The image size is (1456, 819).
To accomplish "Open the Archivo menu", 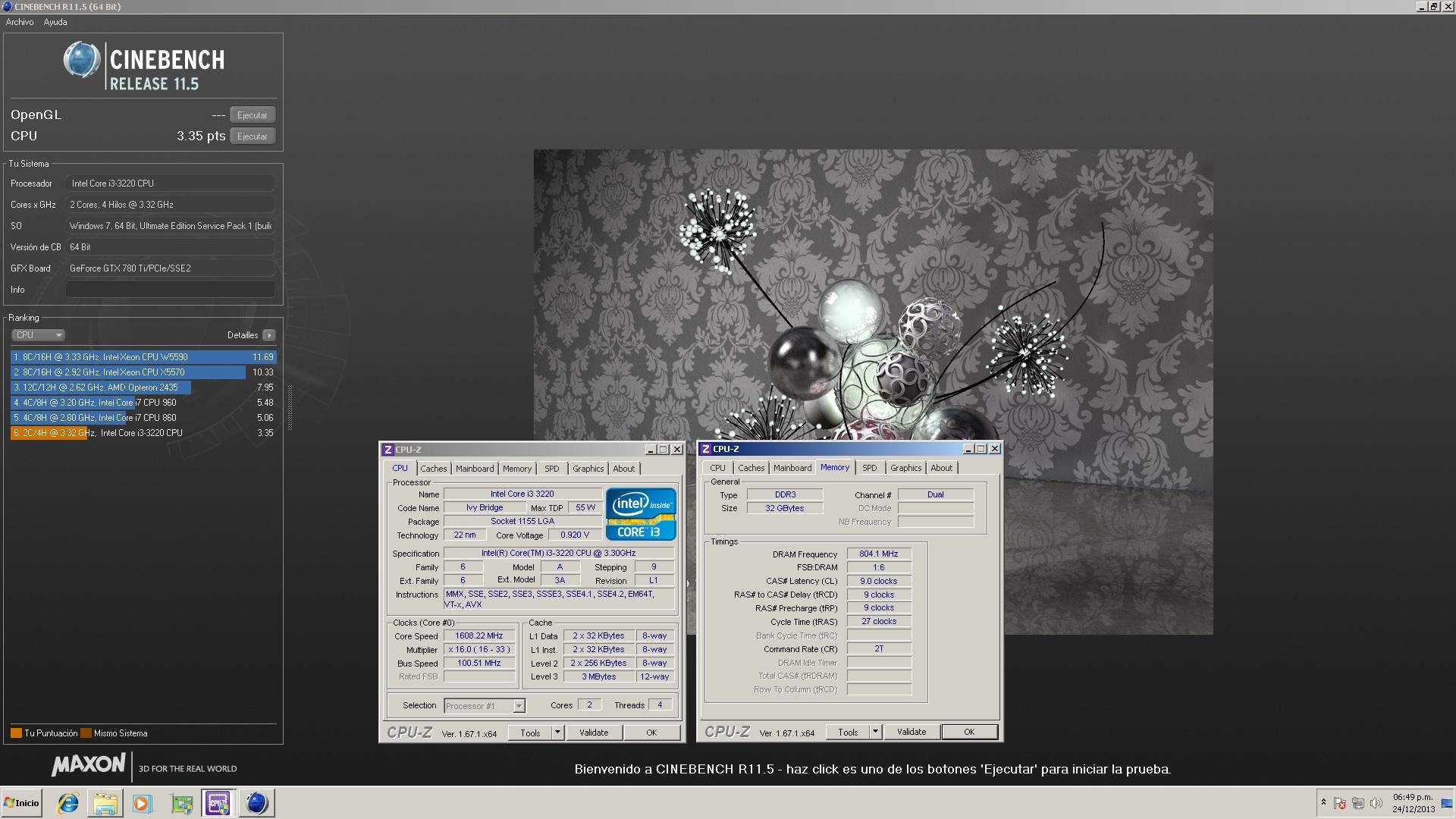I will (x=20, y=22).
